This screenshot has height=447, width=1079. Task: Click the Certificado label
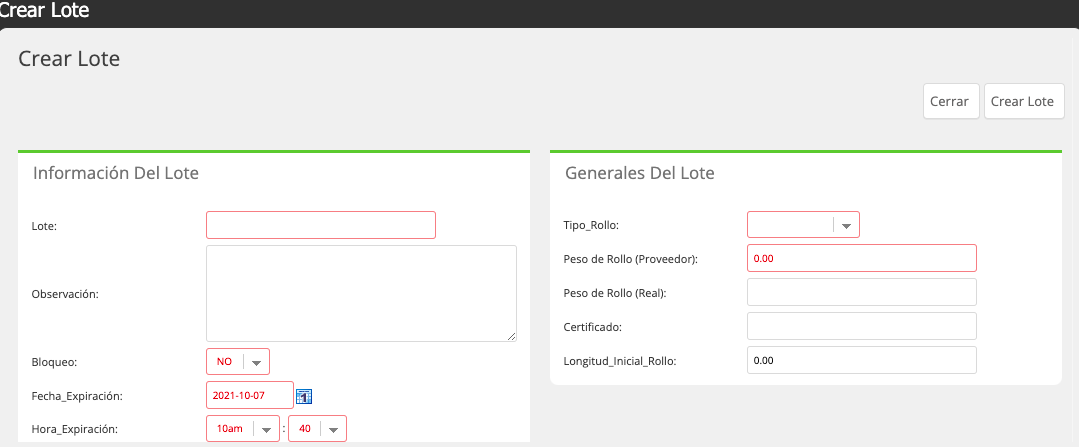592,327
